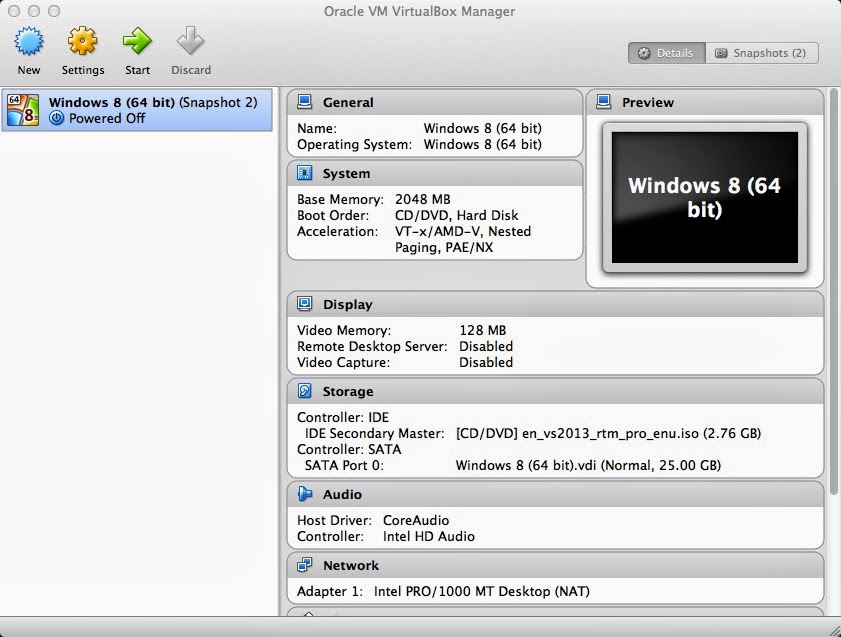Click Controller: IDE label
Viewport: 841px width, 637px height.
click(343, 417)
